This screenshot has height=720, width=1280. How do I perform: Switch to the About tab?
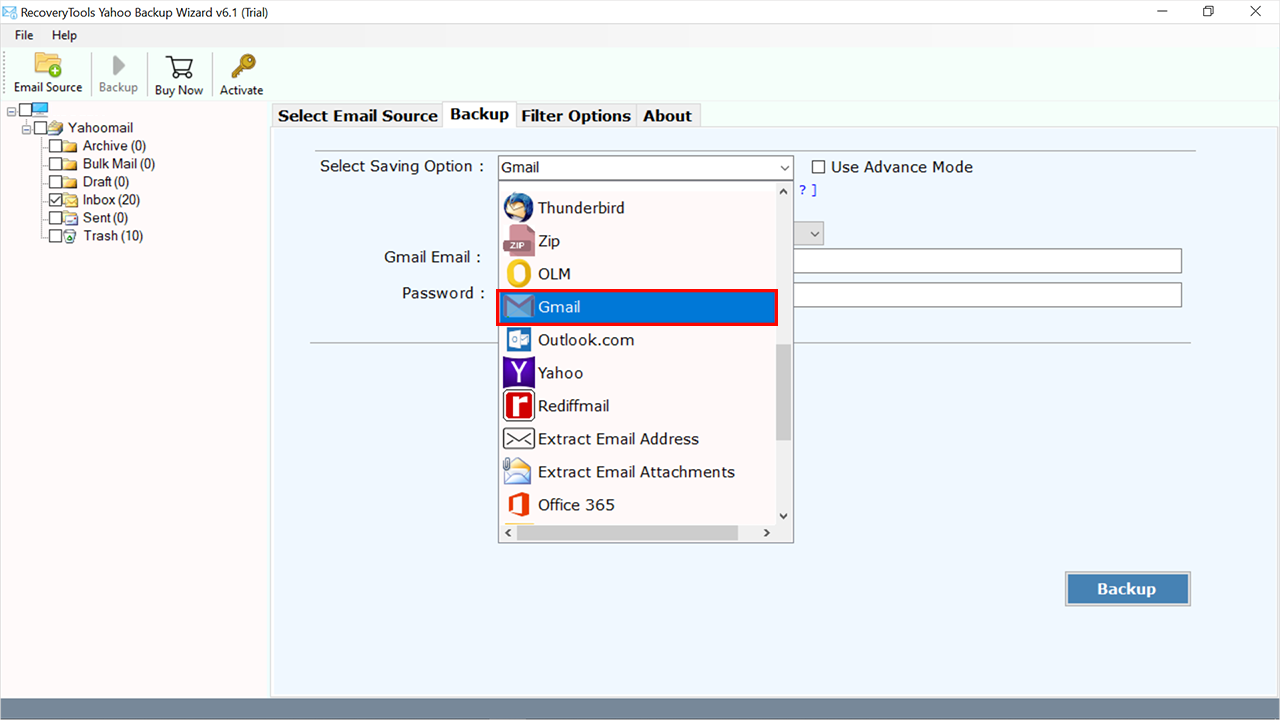[x=667, y=116]
